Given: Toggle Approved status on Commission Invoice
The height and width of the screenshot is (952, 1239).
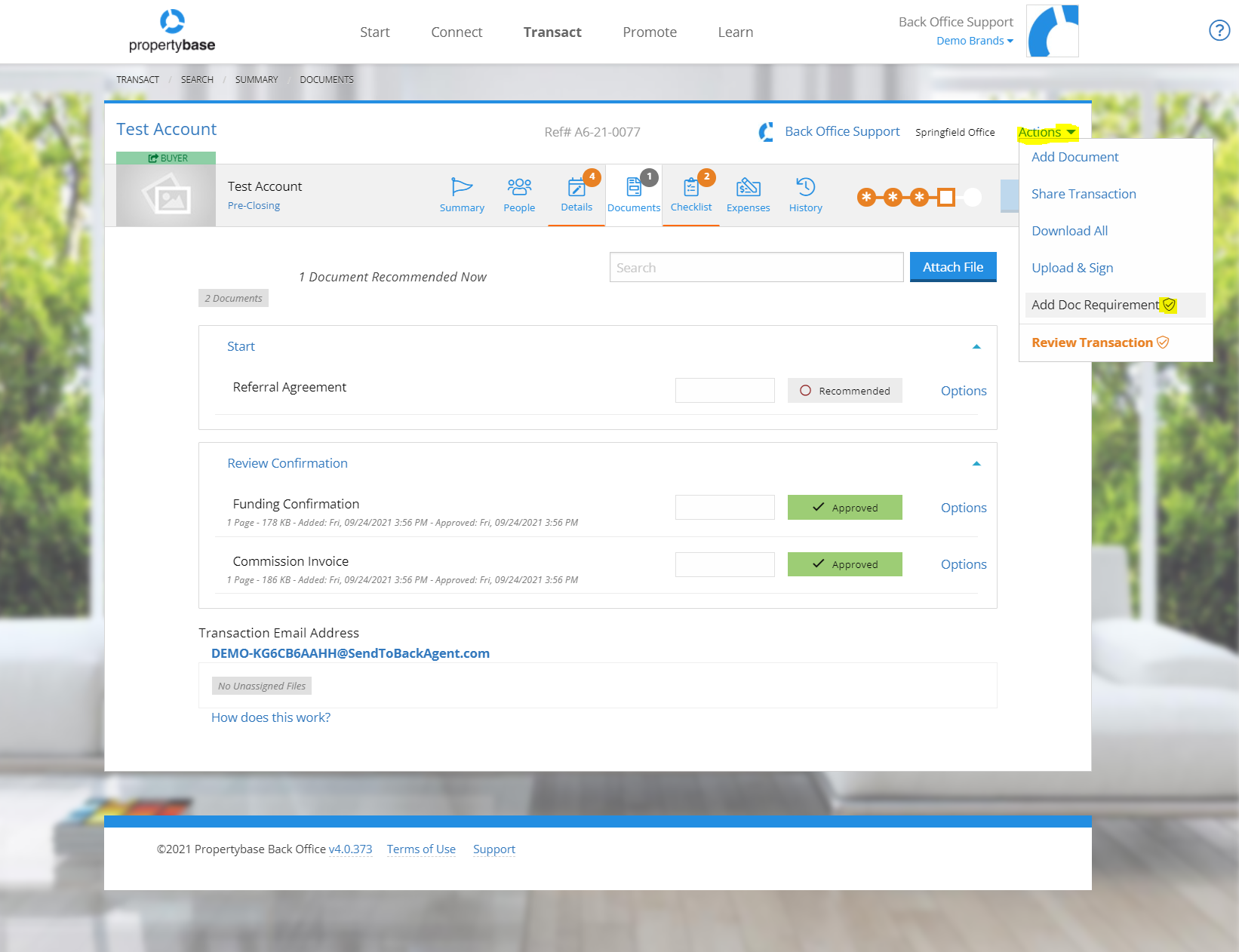Looking at the screenshot, I should [x=844, y=564].
